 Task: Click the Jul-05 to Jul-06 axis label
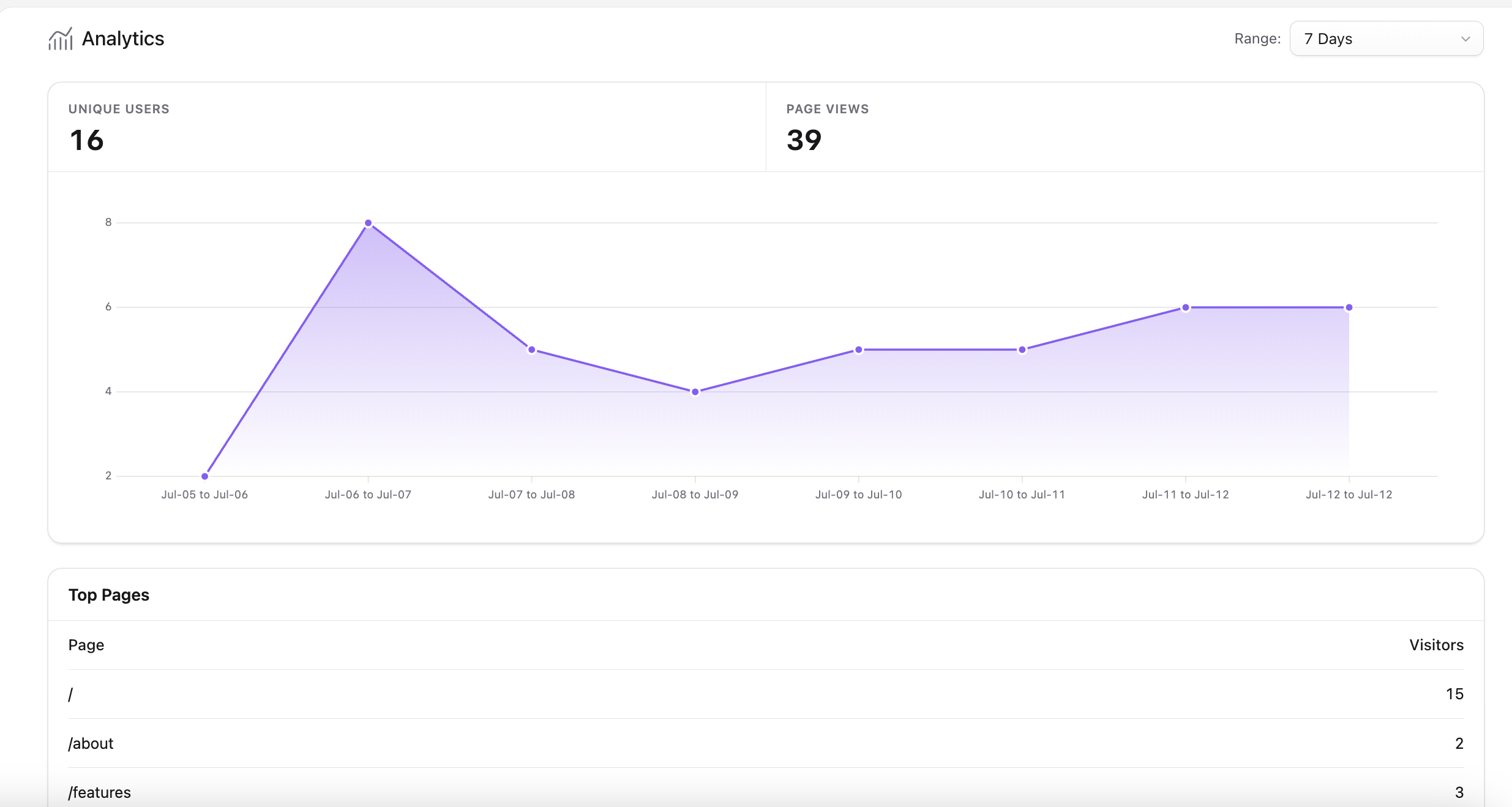pyautogui.click(x=204, y=495)
